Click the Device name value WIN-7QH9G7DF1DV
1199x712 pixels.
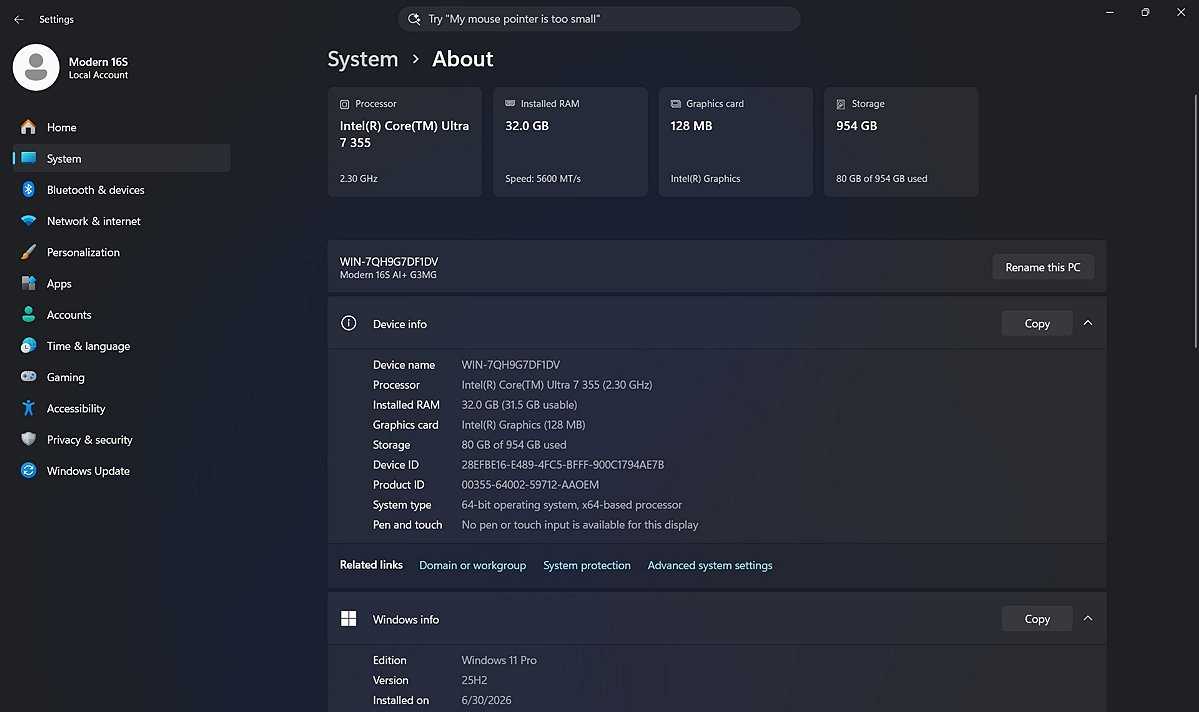[x=511, y=365]
